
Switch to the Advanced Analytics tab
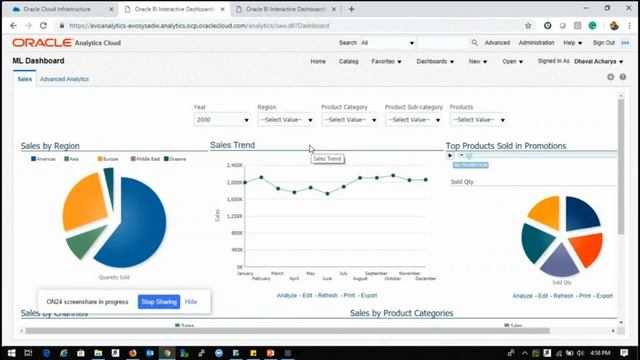[64, 79]
